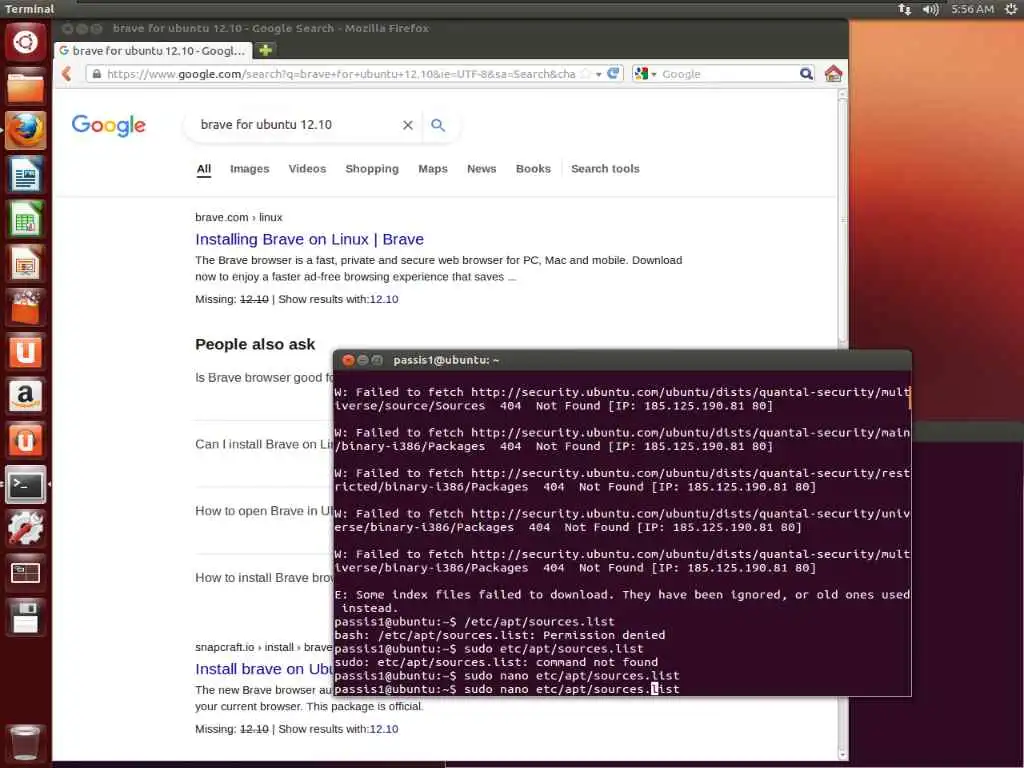
Task: Click the floppy disk drive launcher icon
Action: click(x=25, y=618)
